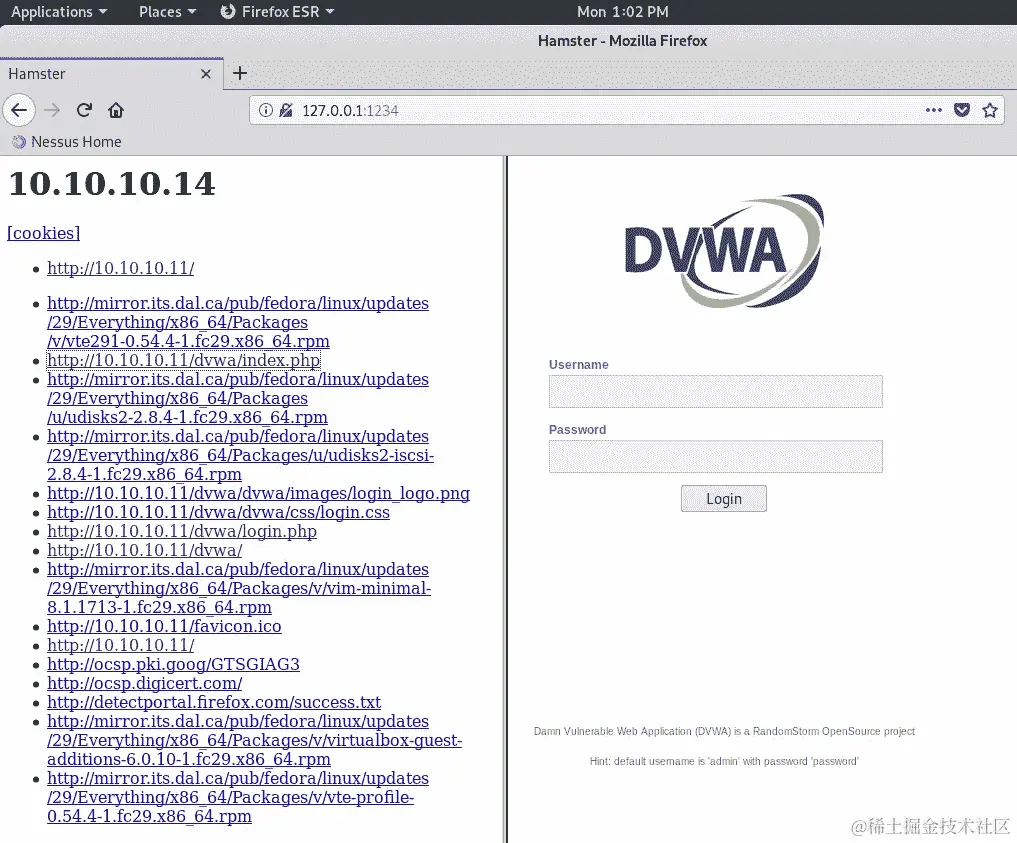
Task: Click the Username input field
Action: (x=715, y=391)
